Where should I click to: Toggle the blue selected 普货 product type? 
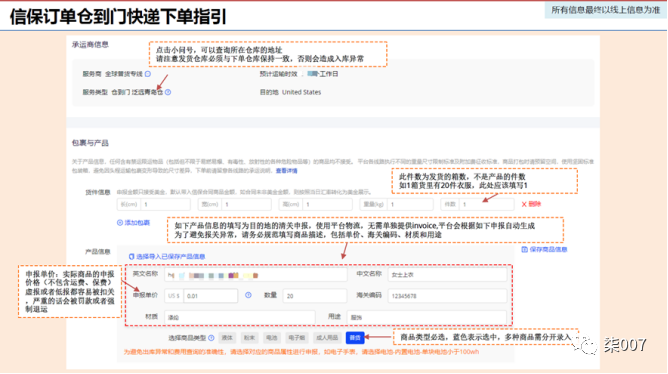coord(355,338)
